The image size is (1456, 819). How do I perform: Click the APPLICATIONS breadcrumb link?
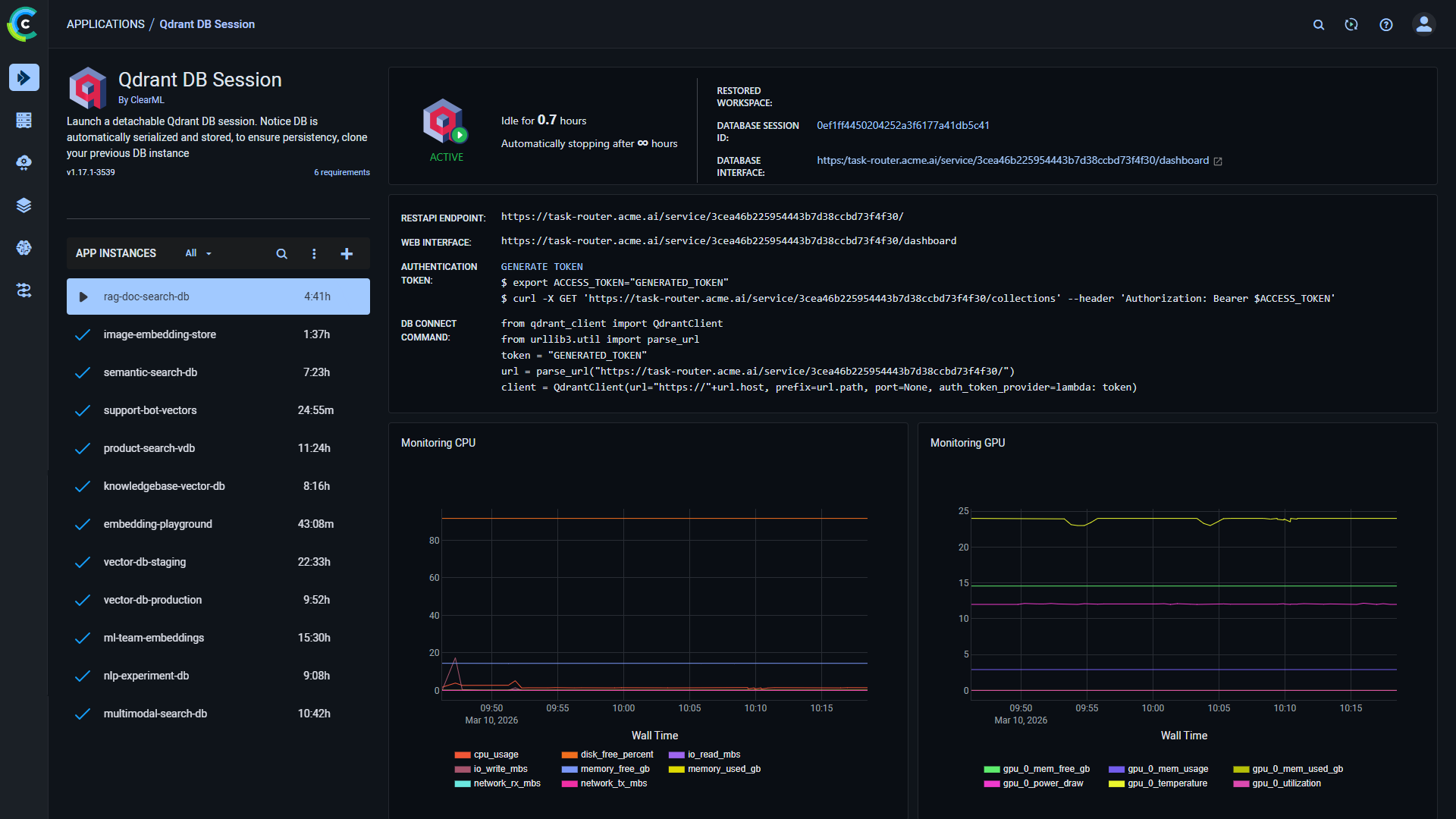105,24
